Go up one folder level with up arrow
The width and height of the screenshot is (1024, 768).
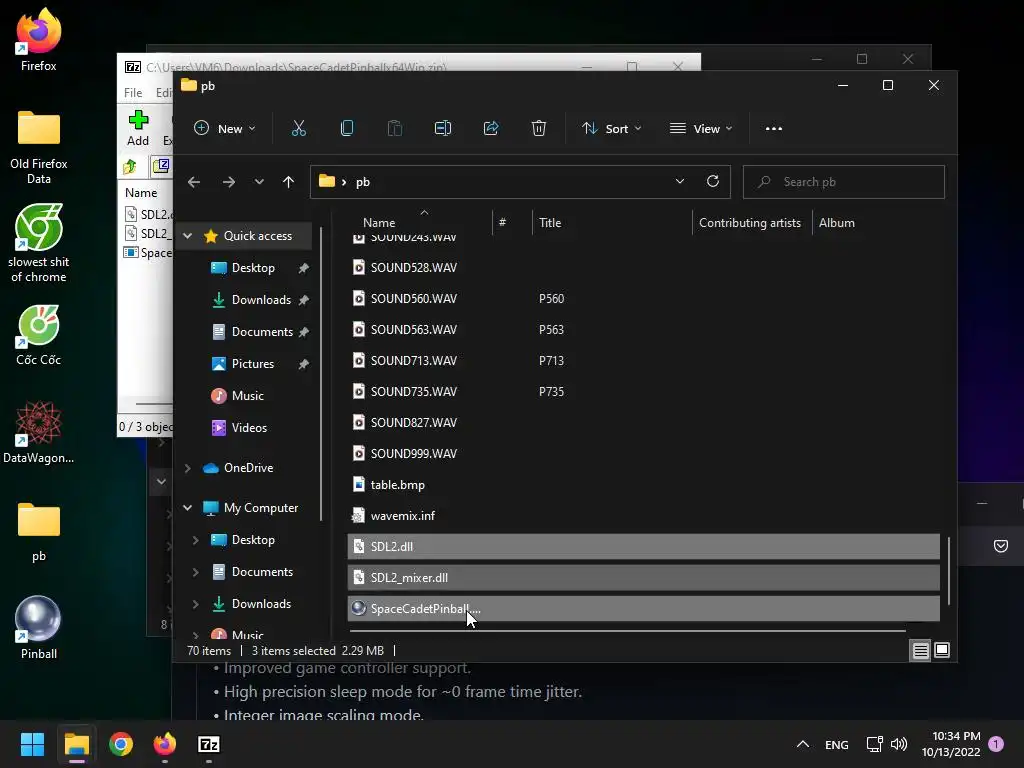coord(288,182)
